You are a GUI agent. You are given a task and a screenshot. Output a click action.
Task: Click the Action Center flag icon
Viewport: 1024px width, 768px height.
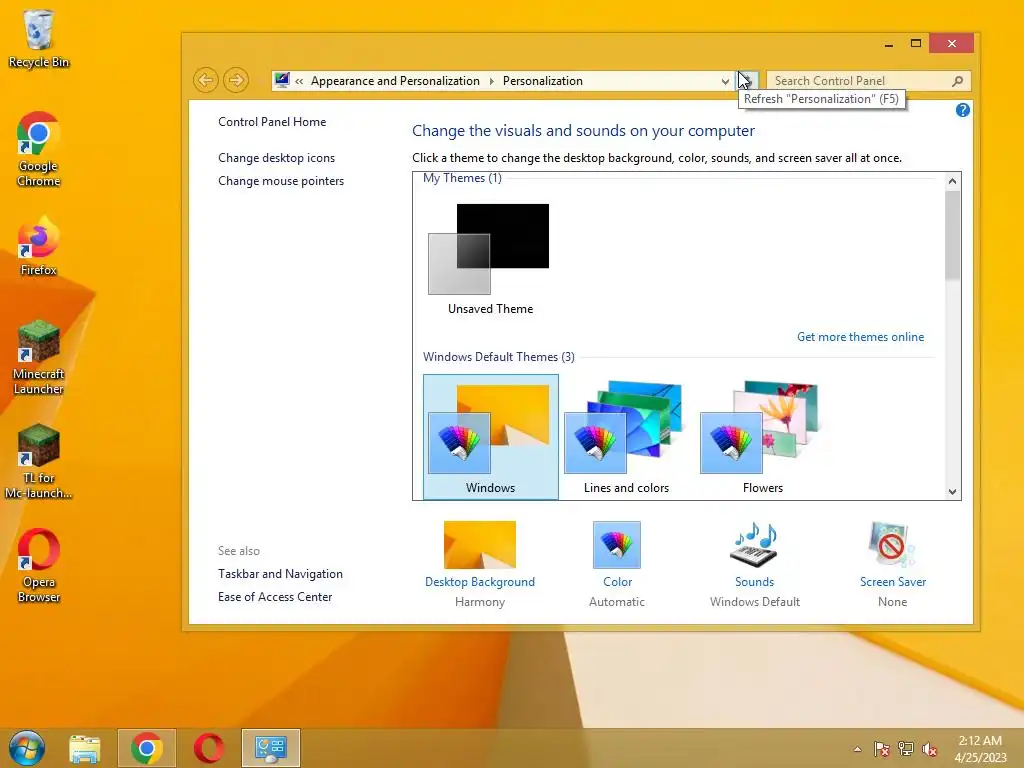pyautogui.click(x=881, y=749)
